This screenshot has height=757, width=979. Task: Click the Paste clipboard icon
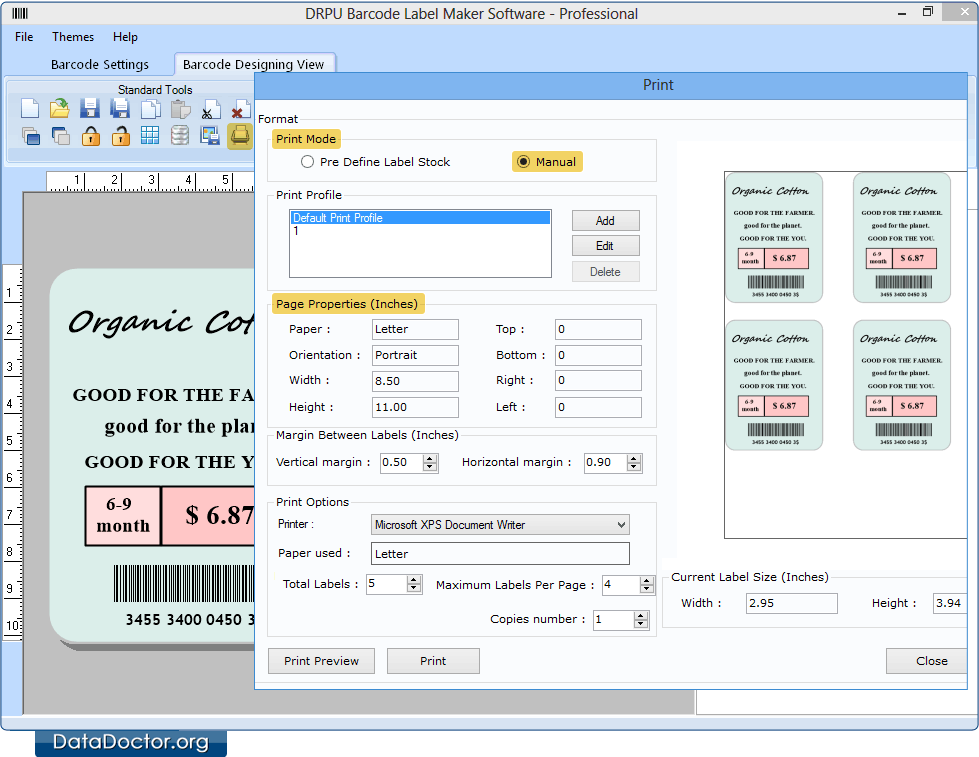click(180, 109)
